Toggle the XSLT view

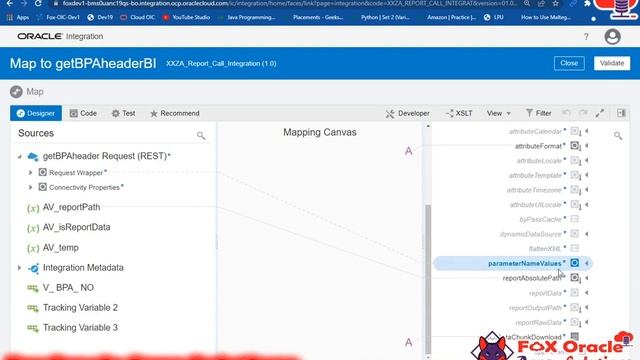[459, 113]
